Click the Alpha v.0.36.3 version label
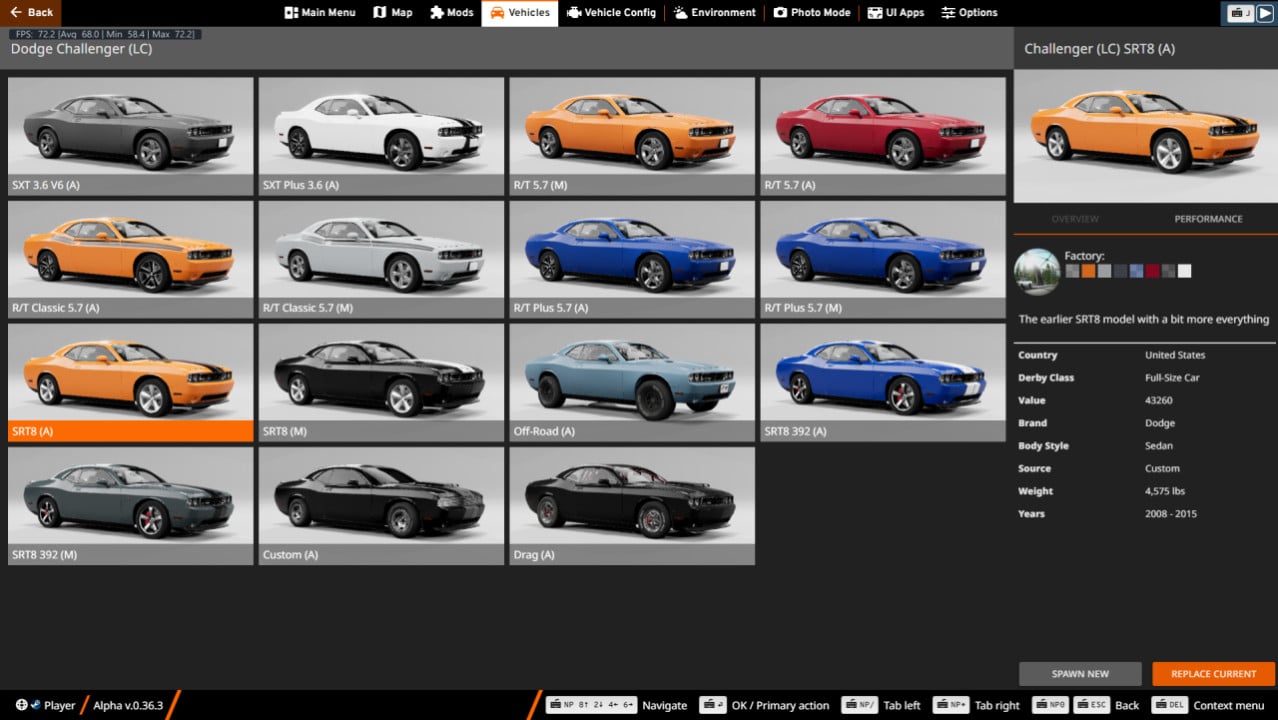Screen dimensions: 1278x720 pos(128,705)
